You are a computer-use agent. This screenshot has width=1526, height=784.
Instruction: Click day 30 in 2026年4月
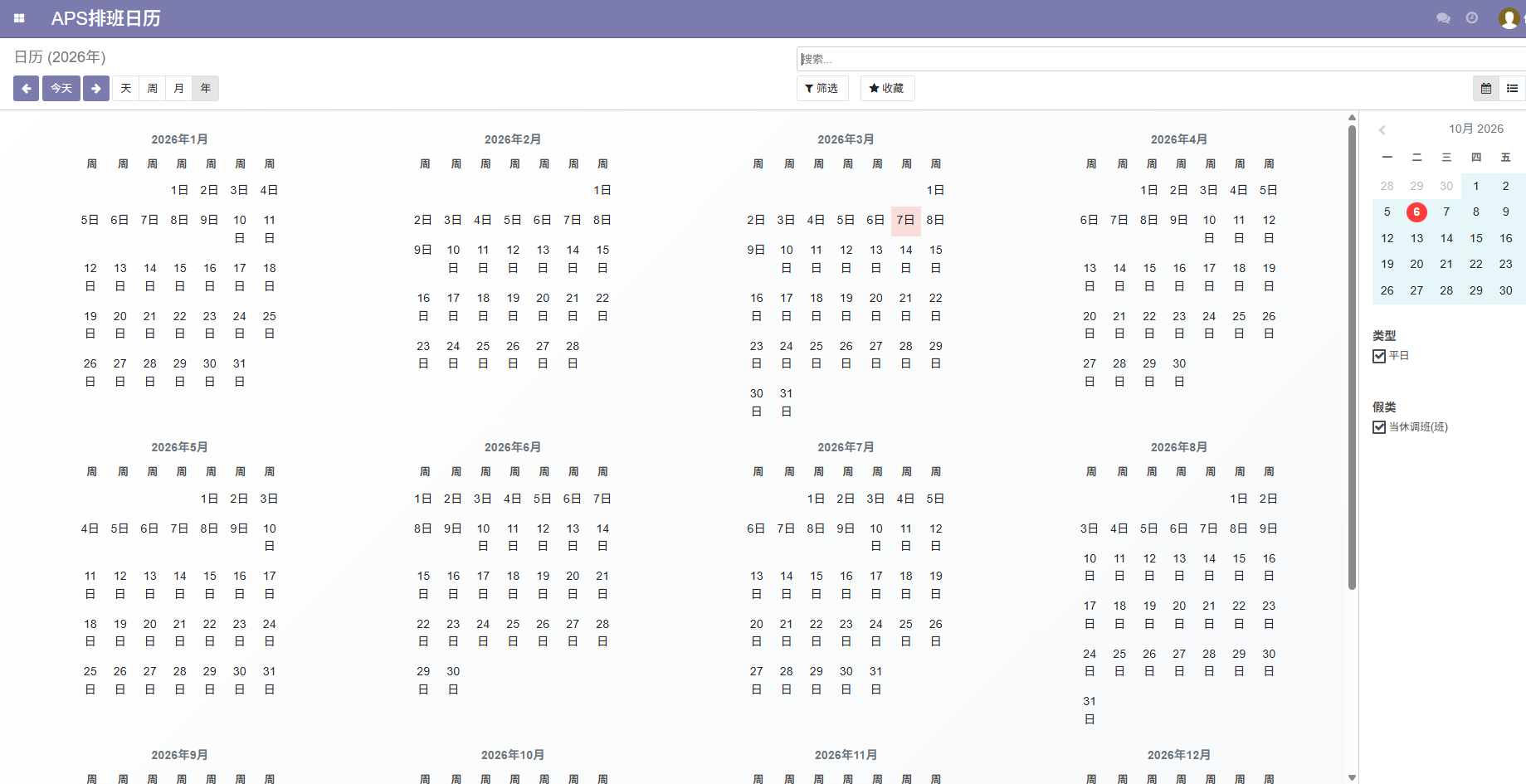(1179, 373)
